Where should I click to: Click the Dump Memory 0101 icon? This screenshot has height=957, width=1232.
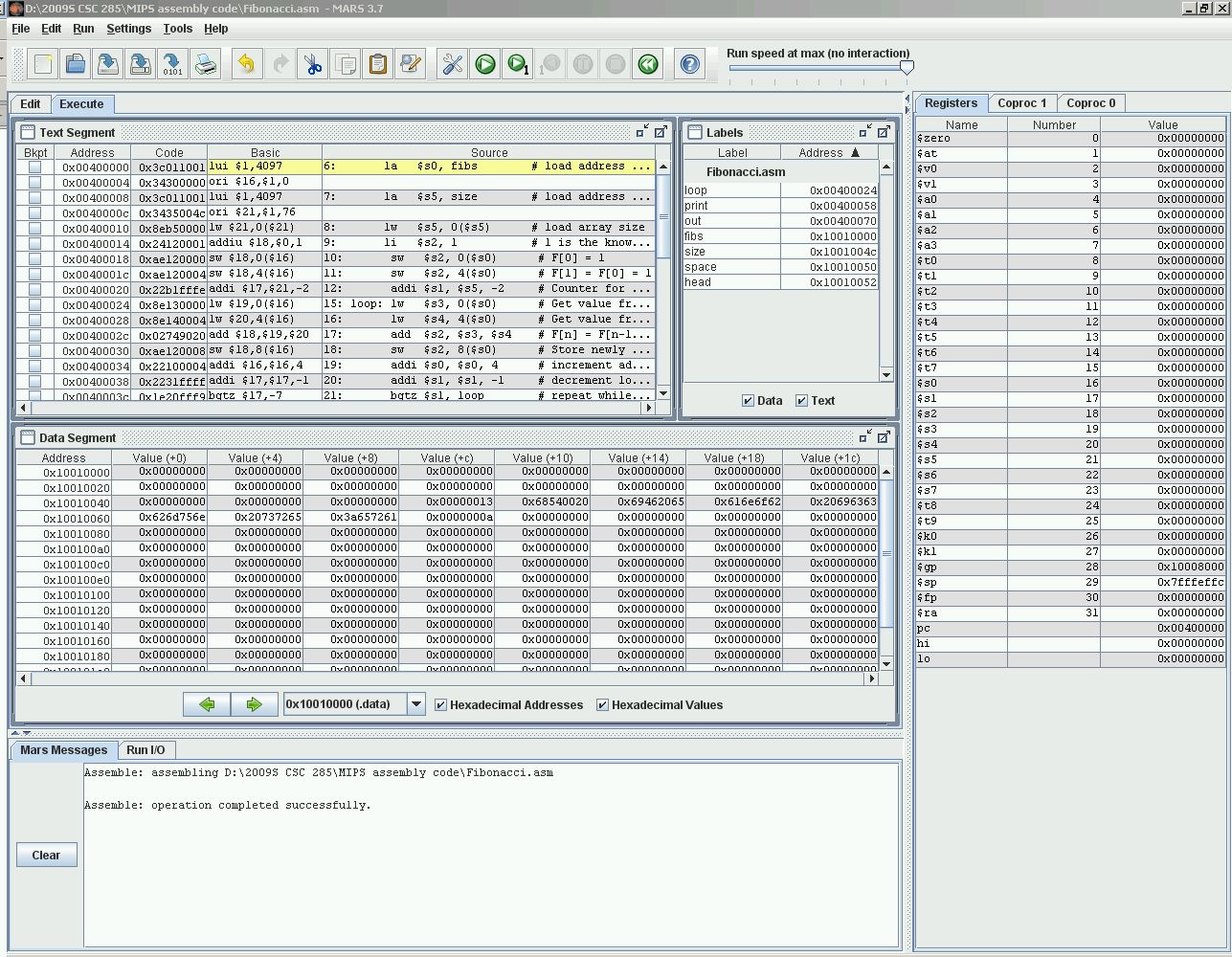point(172,64)
